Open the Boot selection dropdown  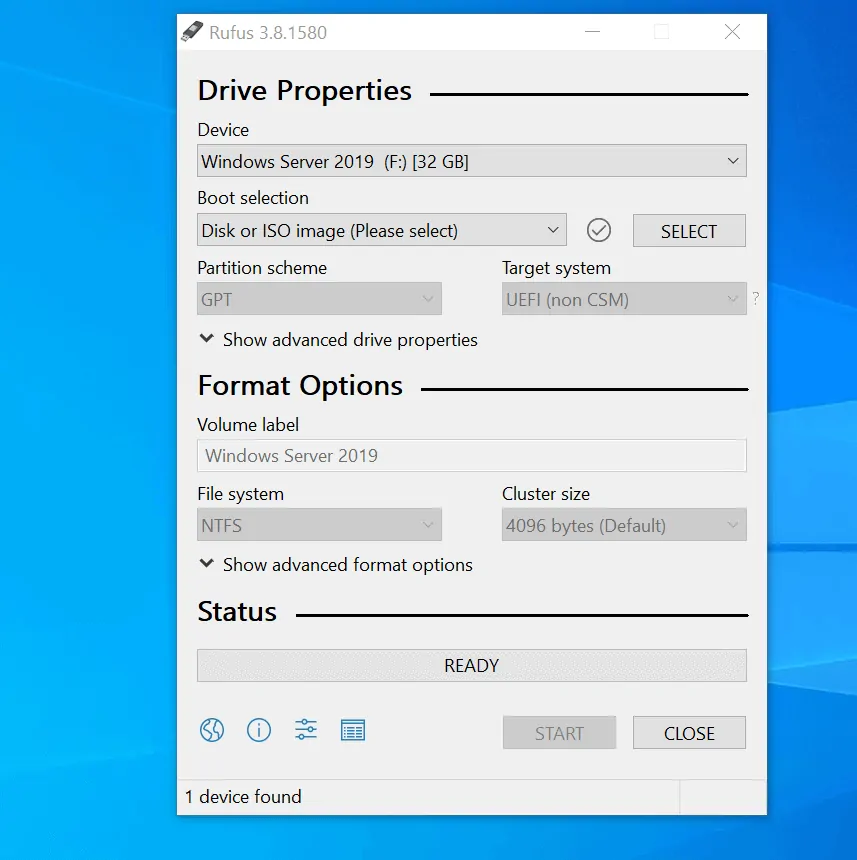coord(381,230)
